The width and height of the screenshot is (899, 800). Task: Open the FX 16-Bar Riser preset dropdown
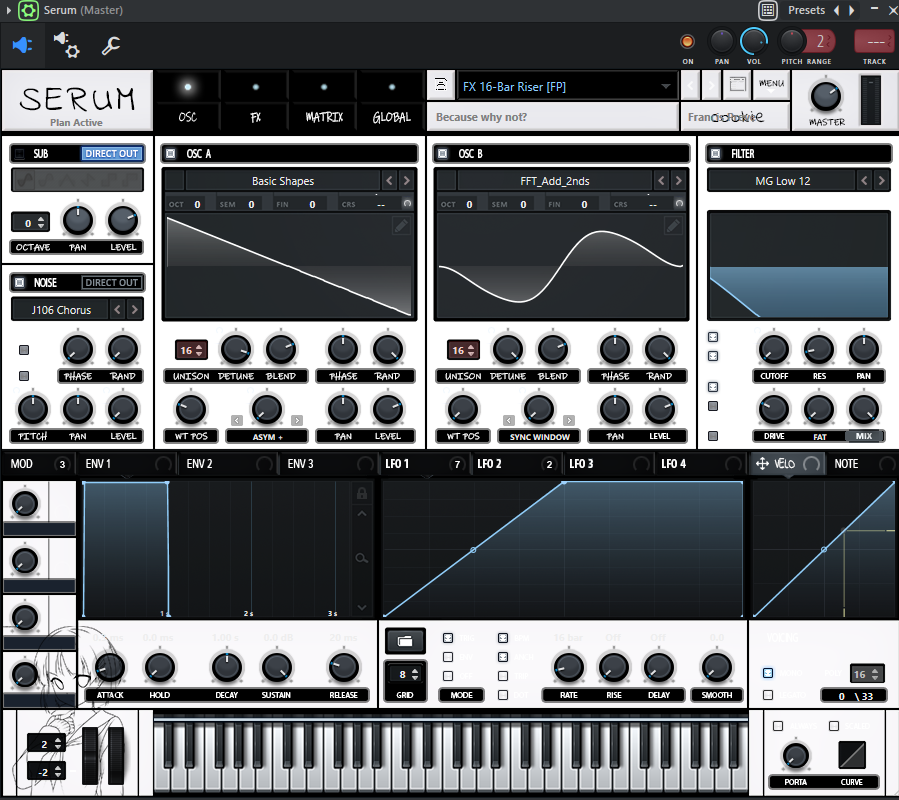click(x=566, y=87)
